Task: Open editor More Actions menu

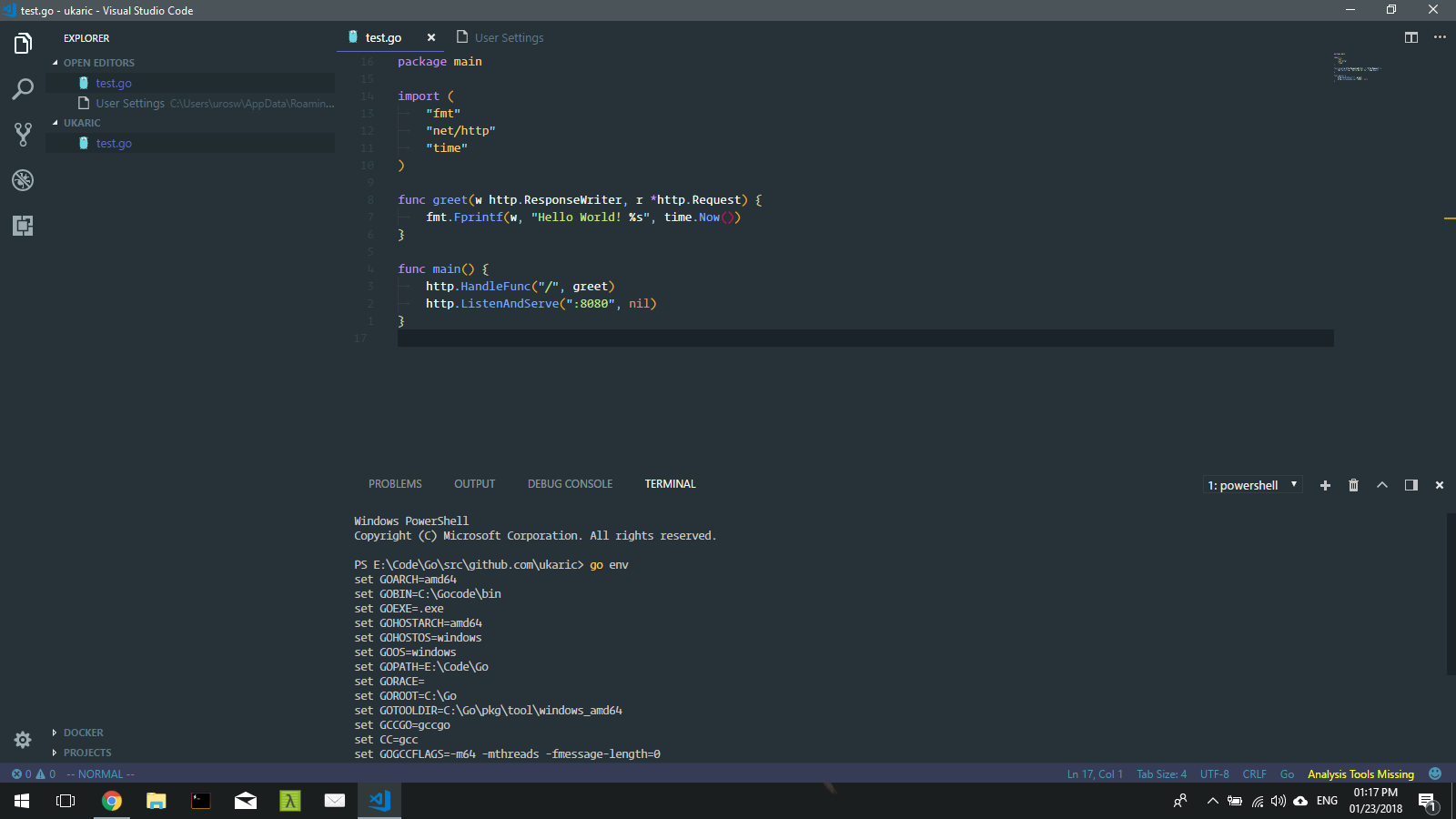Action: tap(1440, 37)
